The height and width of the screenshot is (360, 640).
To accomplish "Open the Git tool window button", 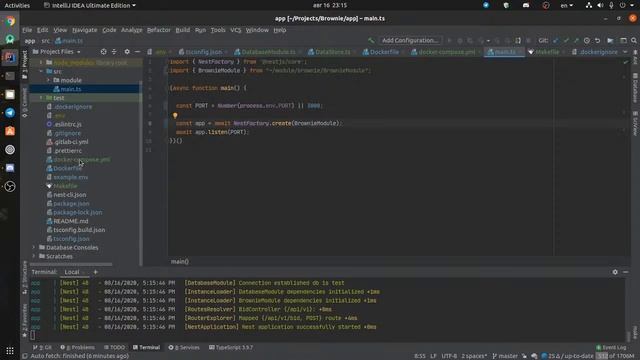I will [42, 347].
